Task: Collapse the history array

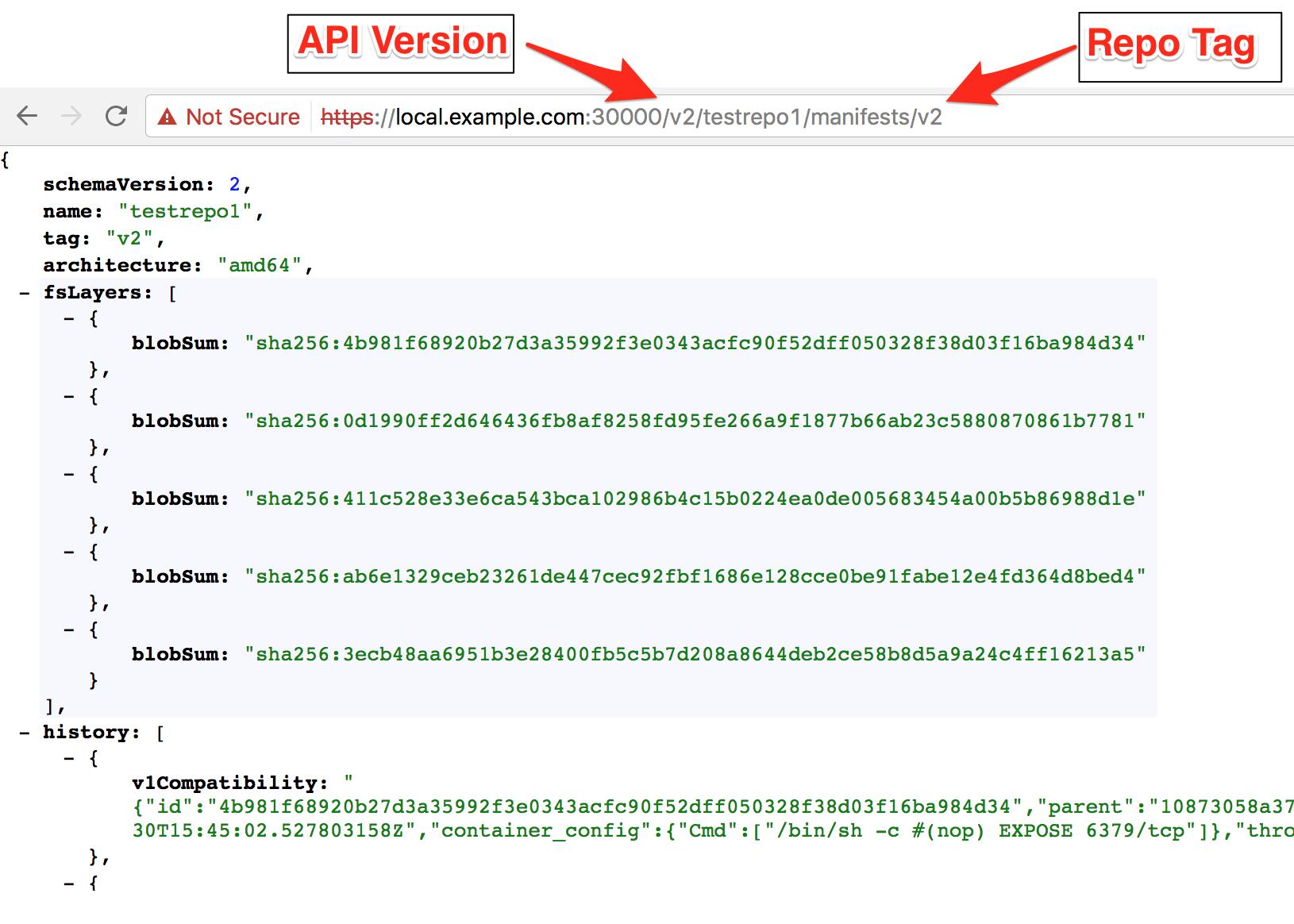Action: (25, 733)
